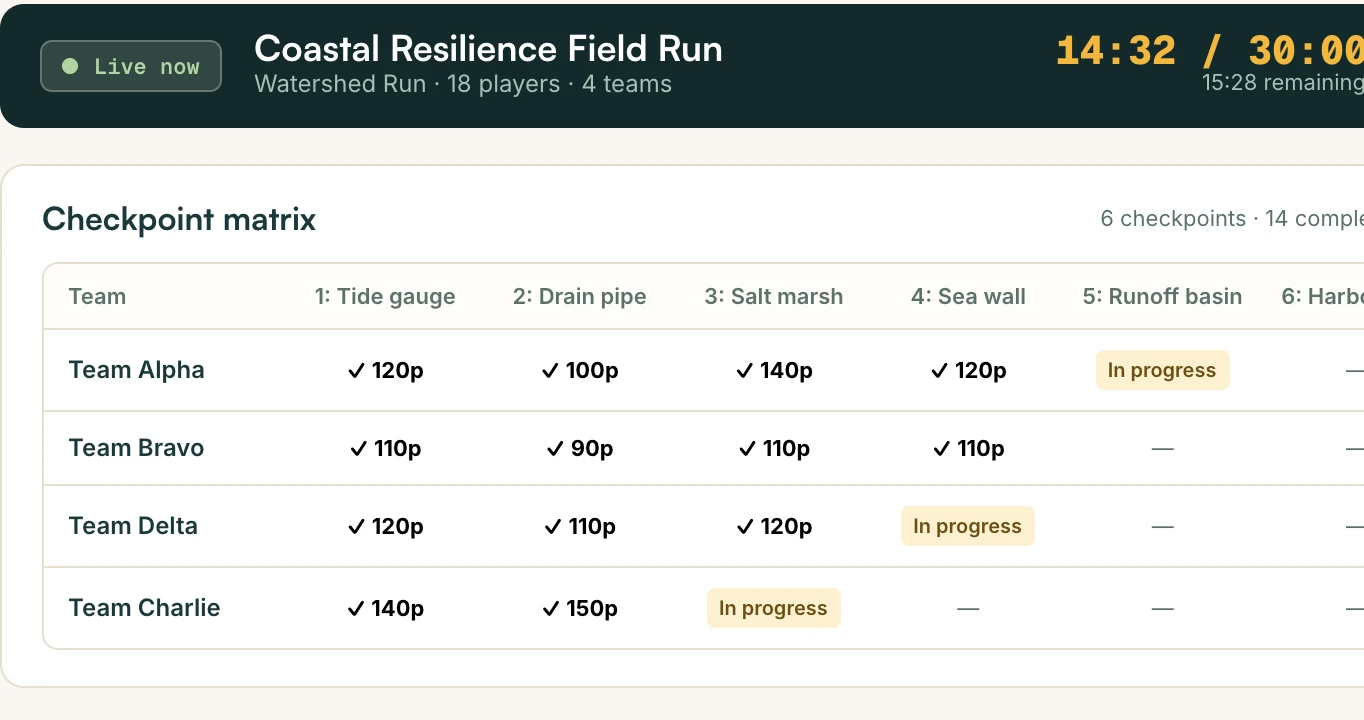Click Team Alpha's Drain pipe 100p cell
The width and height of the screenshot is (1364, 720).
click(580, 370)
